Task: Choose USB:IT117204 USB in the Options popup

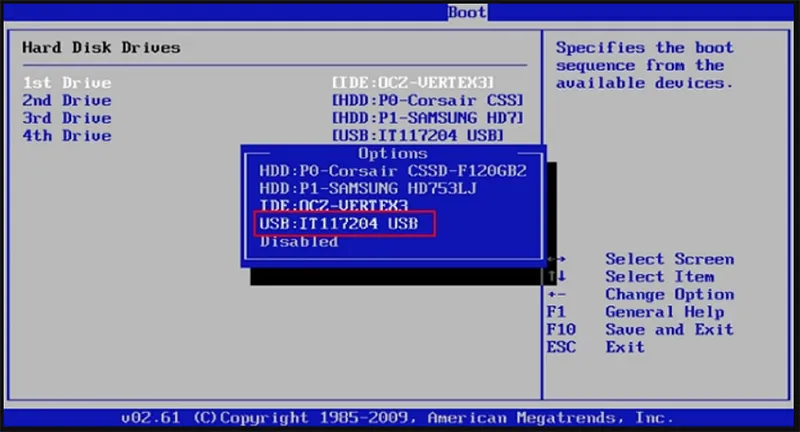Action: click(339, 223)
